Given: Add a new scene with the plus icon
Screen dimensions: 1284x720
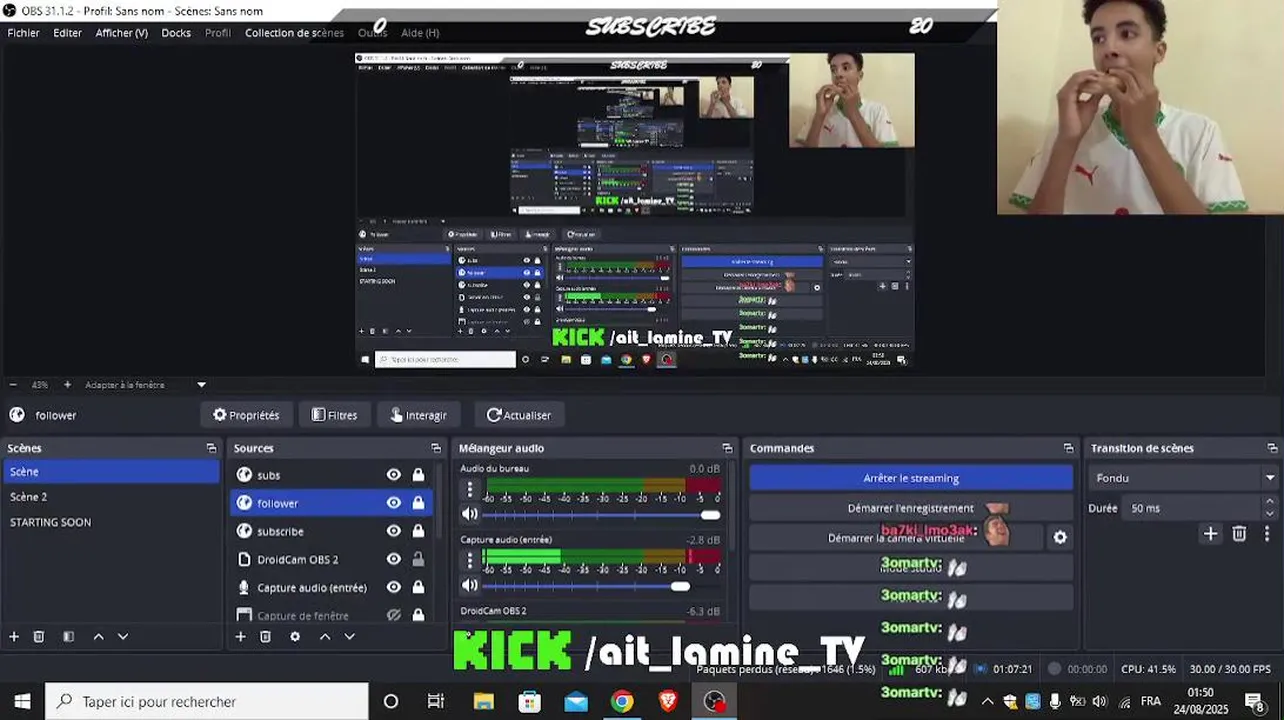Looking at the screenshot, I should point(14,636).
